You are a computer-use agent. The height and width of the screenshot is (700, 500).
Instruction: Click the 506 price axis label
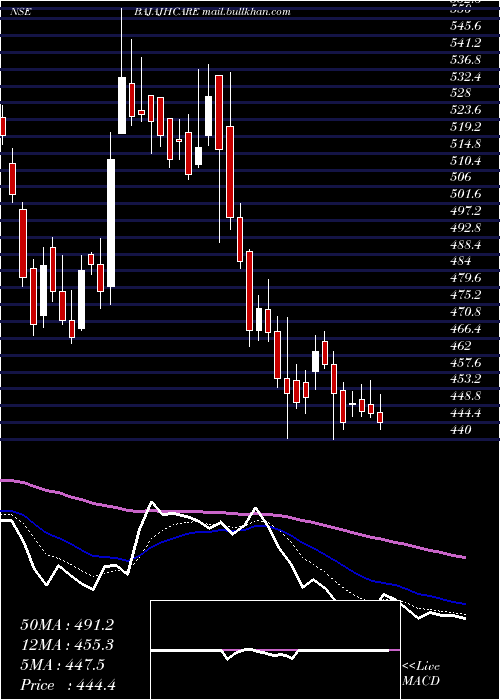tap(461, 177)
